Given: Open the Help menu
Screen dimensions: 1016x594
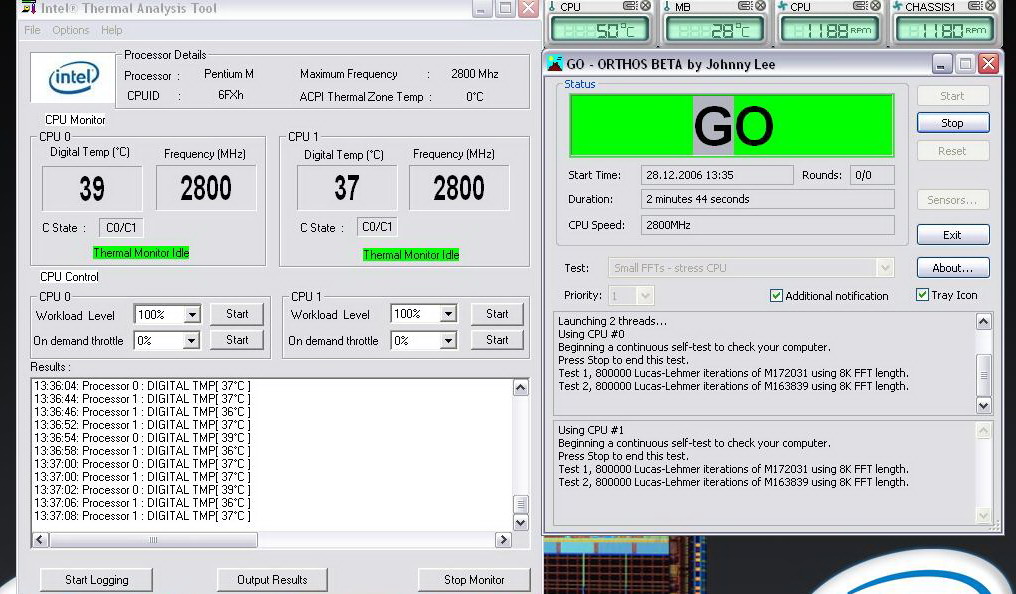Looking at the screenshot, I should [x=111, y=30].
